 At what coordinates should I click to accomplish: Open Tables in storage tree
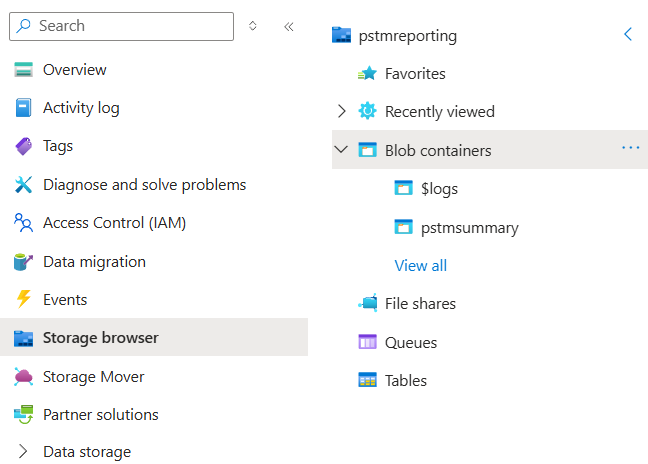pyautogui.click(x=405, y=380)
